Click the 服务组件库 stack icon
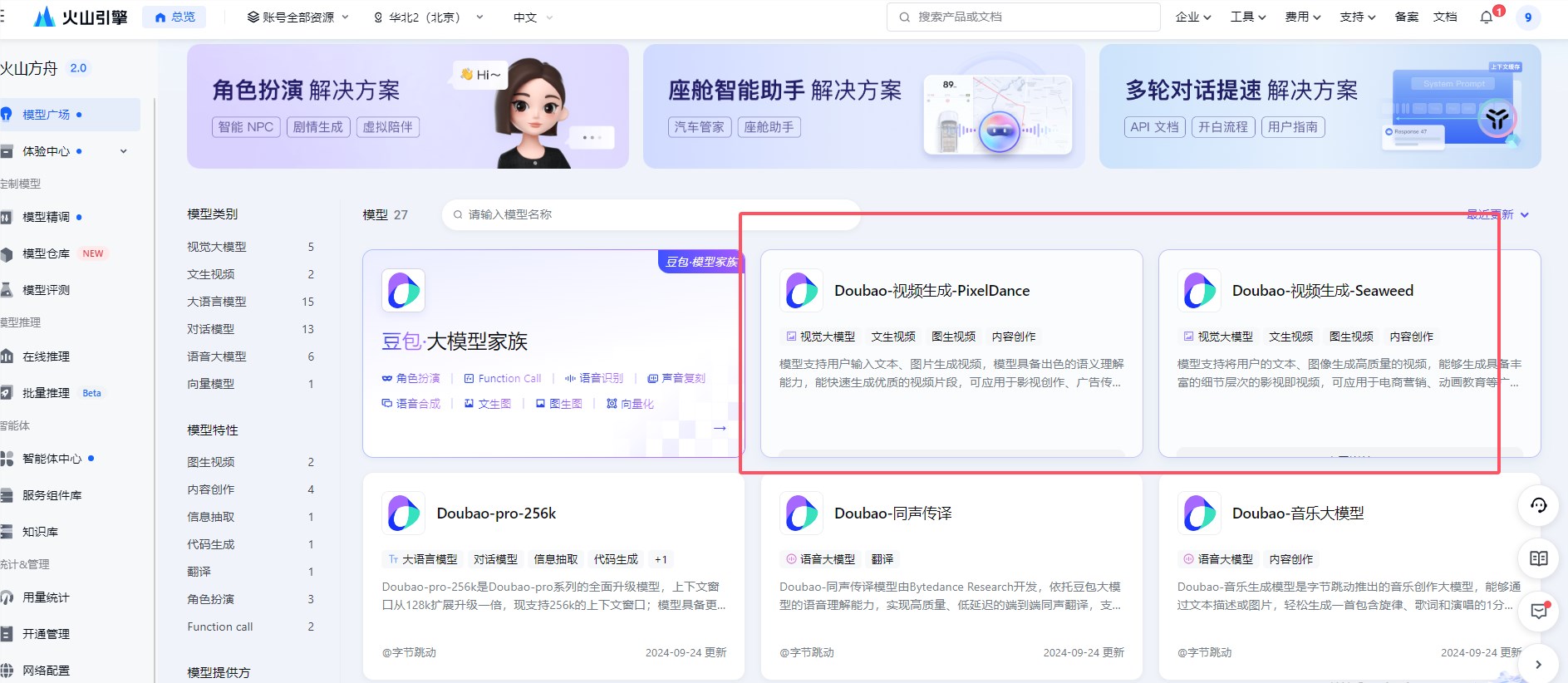 (7, 495)
